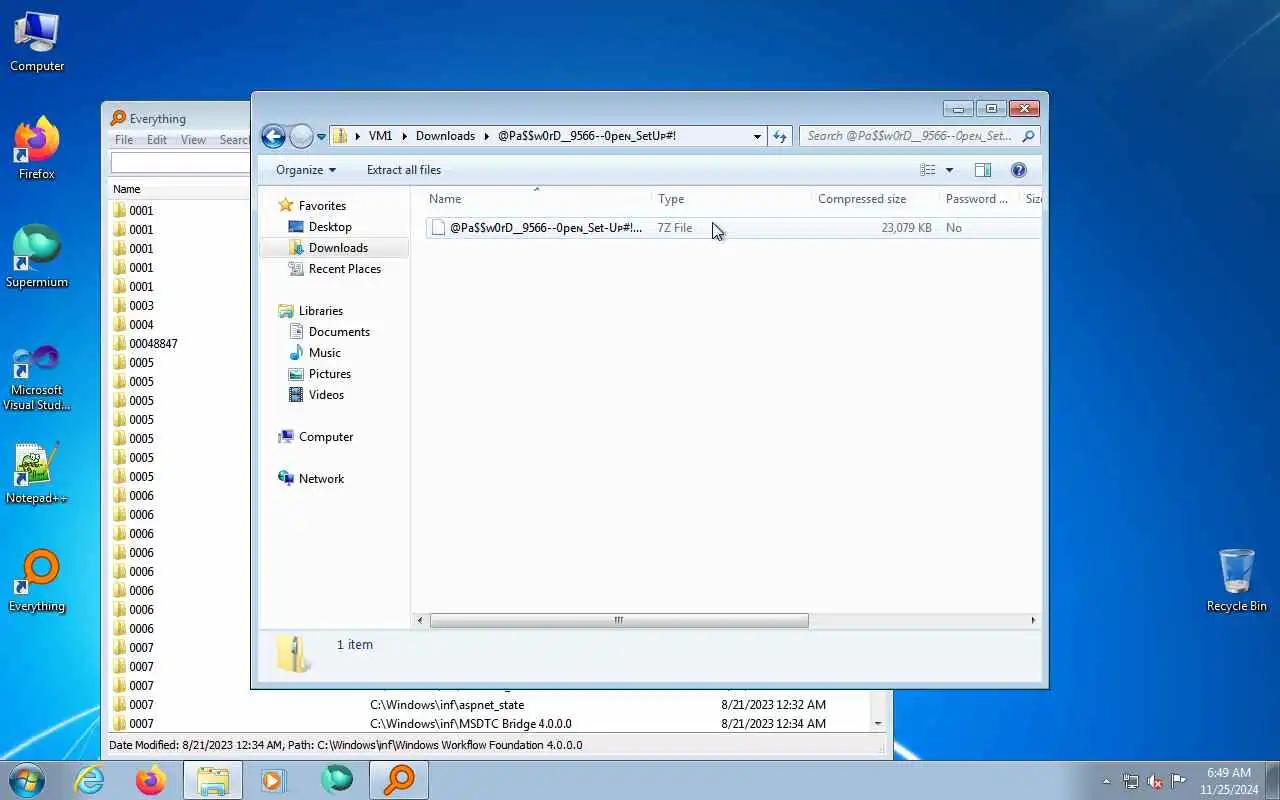
Task: Sort by the Name column in Explorer
Action: 537,199
